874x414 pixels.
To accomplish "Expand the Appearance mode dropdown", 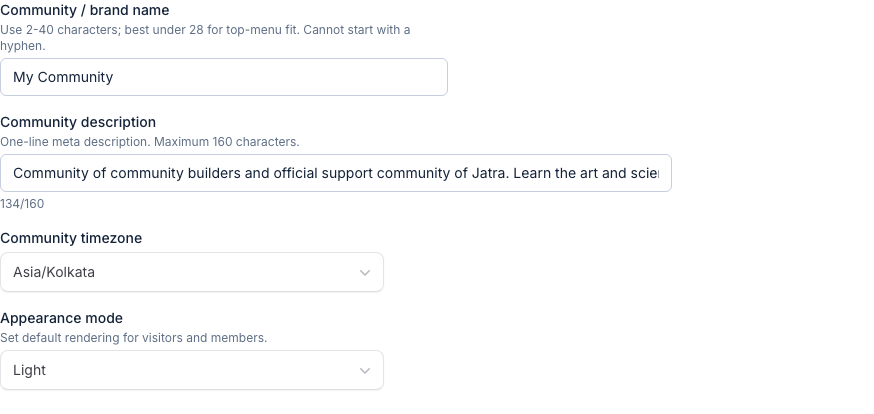I will 191,370.
